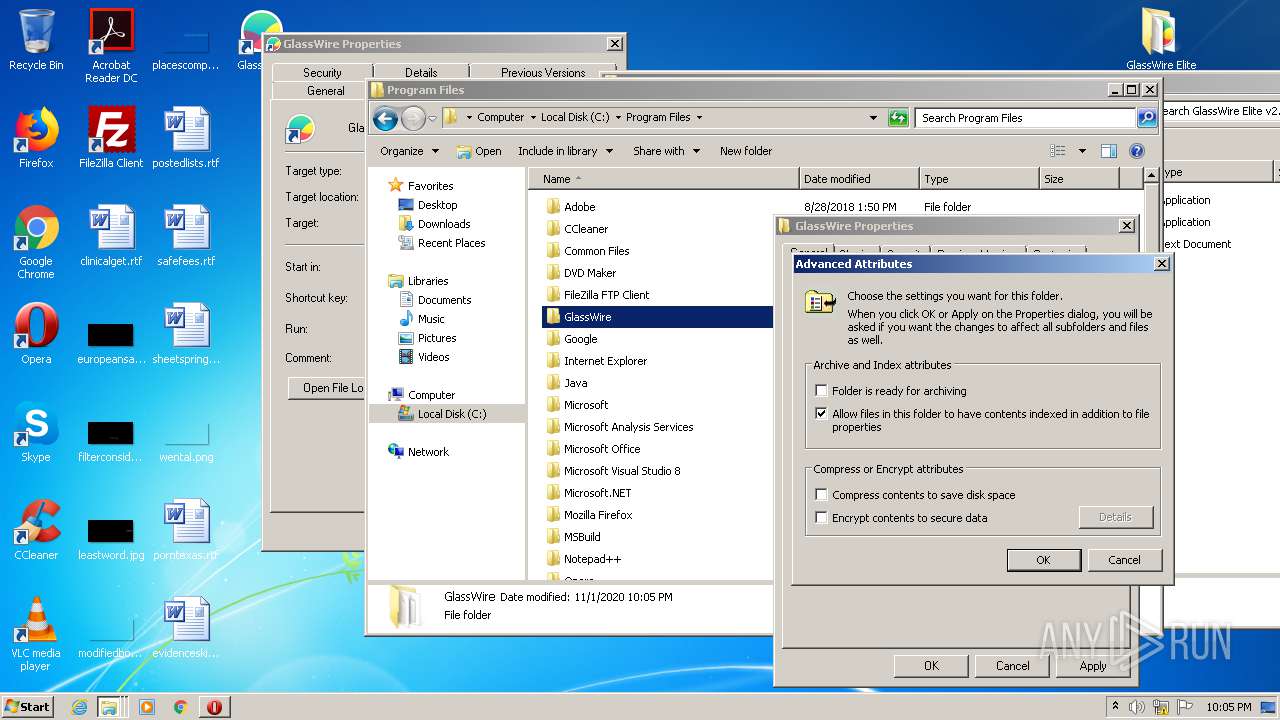Image resolution: width=1280 pixels, height=720 pixels.
Task: Click Chrome taskbar icon
Action: pyautogui.click(x=180, y=707)
